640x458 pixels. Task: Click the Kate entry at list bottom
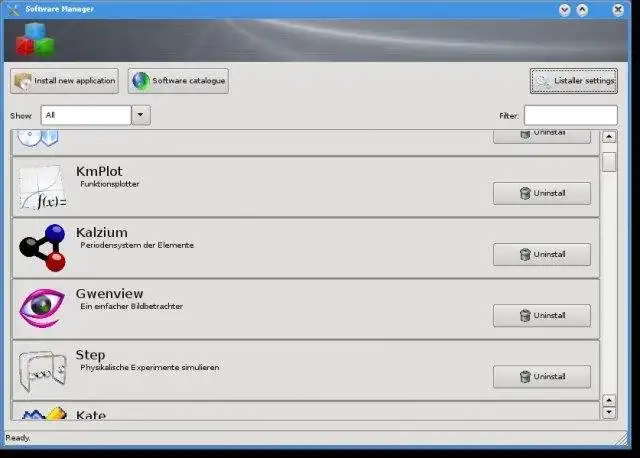[x=306, y=411]
